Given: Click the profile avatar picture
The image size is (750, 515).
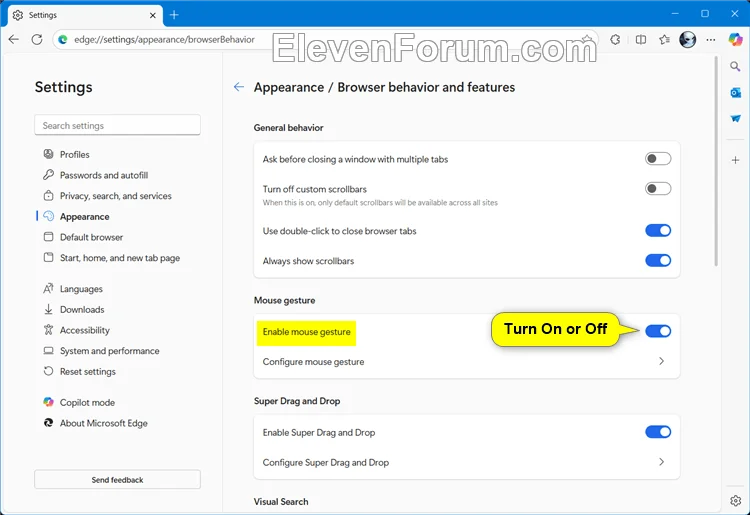Looking at the screenshot, I should (x=687, y=40).
